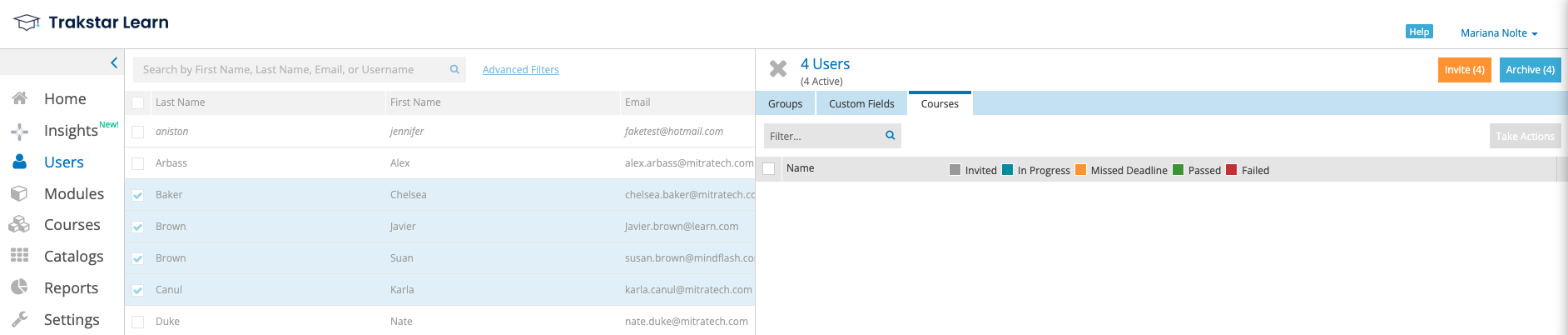Click the green Passed legend swatch
The image size is (1568, 335).
(x=1178, y=170)
